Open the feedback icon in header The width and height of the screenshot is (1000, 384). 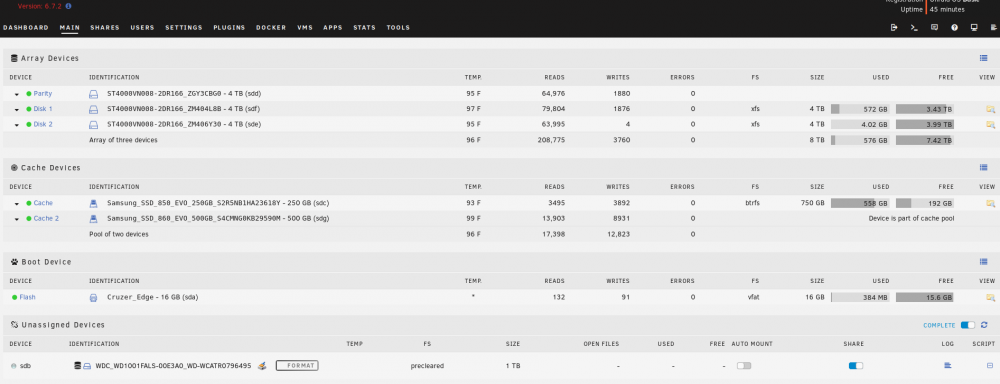pyautogui.click(x=934, y=27)
